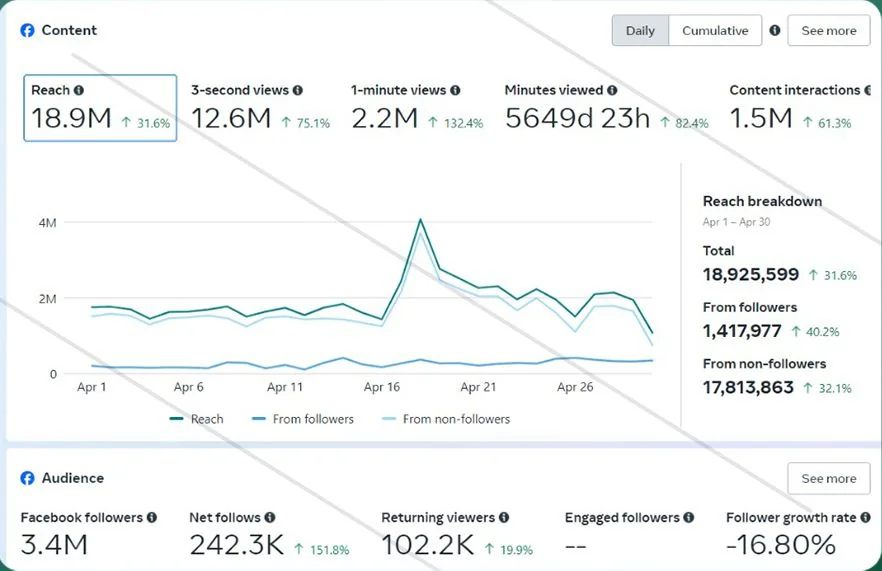Click the 102.2K Returning viewers value
Viewport: 882px width, 571px height.
tap(428, 545)
